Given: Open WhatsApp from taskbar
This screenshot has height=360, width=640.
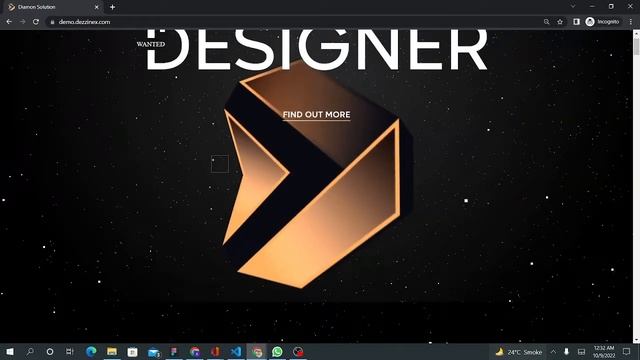Looking at the screenshot, I should [x=277, y=351].
